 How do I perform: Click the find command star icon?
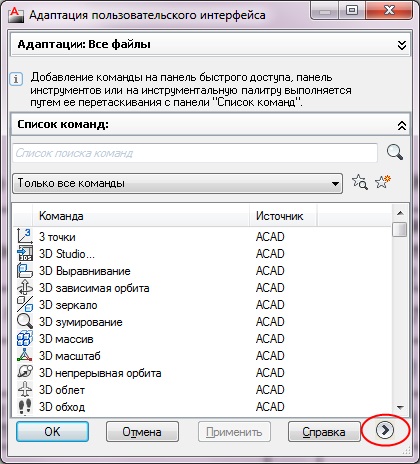(360, 182)
